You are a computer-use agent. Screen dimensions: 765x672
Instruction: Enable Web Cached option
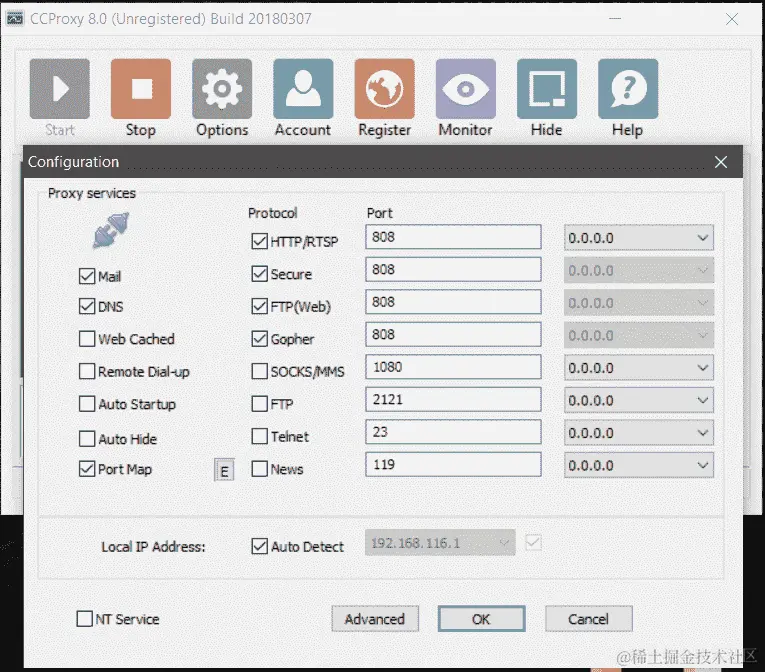[x=87, y=339]
